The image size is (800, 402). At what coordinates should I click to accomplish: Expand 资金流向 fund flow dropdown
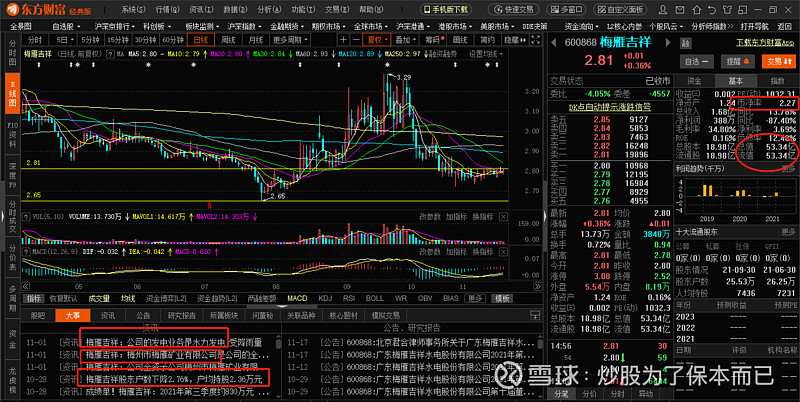coord(582,27)
